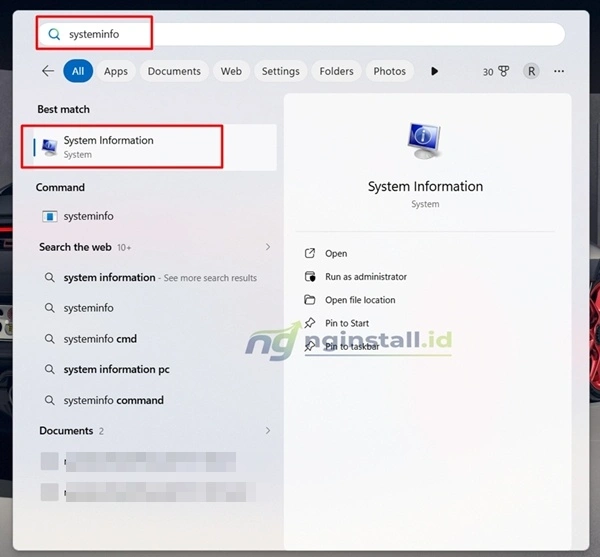Click the System Information app icon in best match

click(x=50, y=148)
